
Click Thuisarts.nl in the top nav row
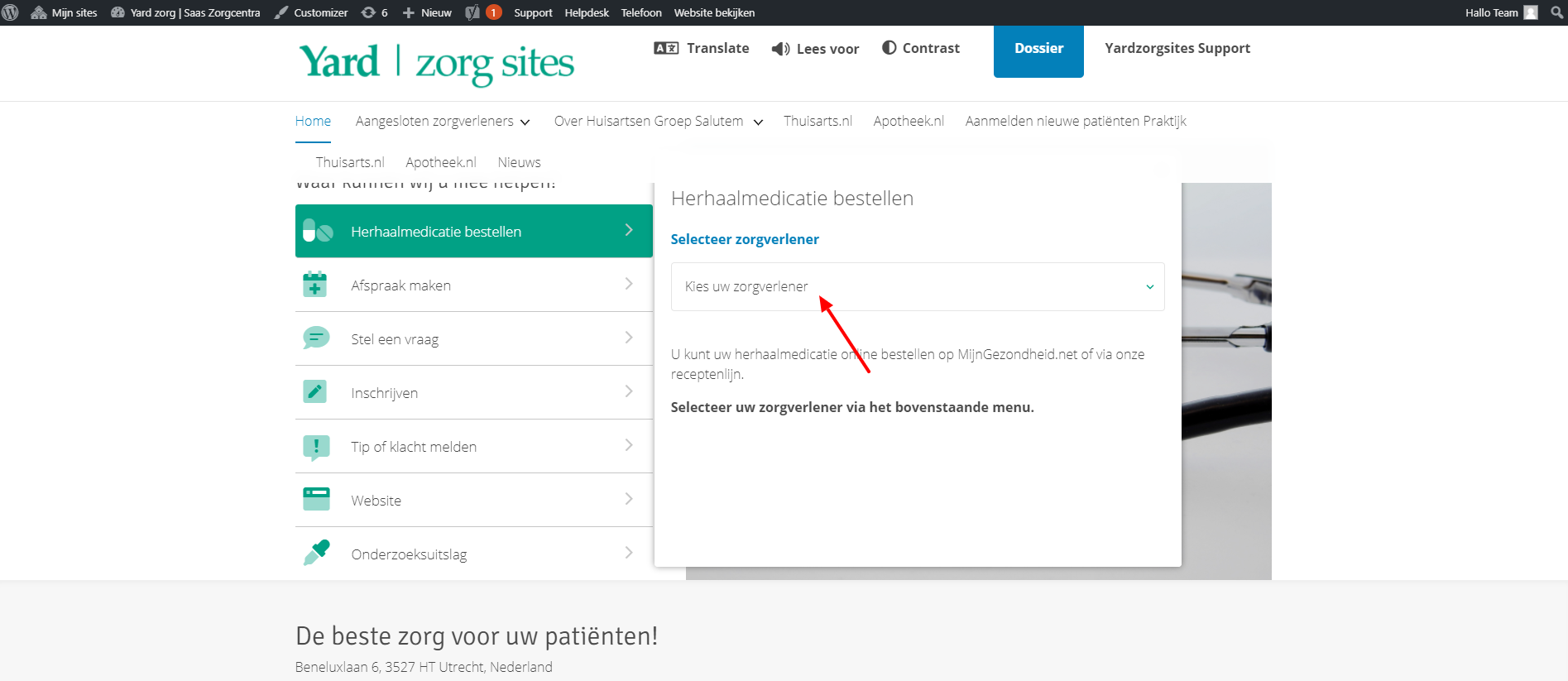(x=818, y=121)
